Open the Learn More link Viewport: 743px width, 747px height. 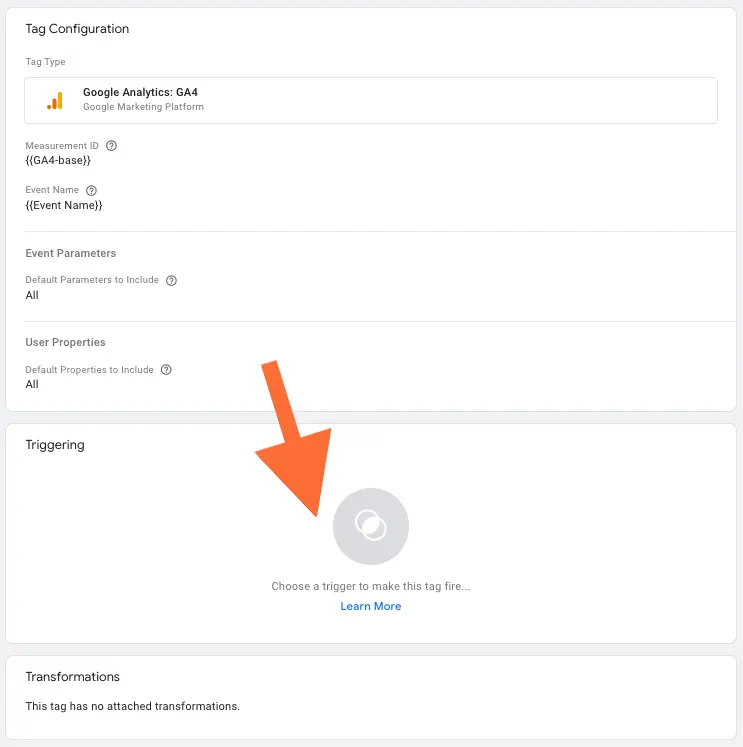pos(371,606)
